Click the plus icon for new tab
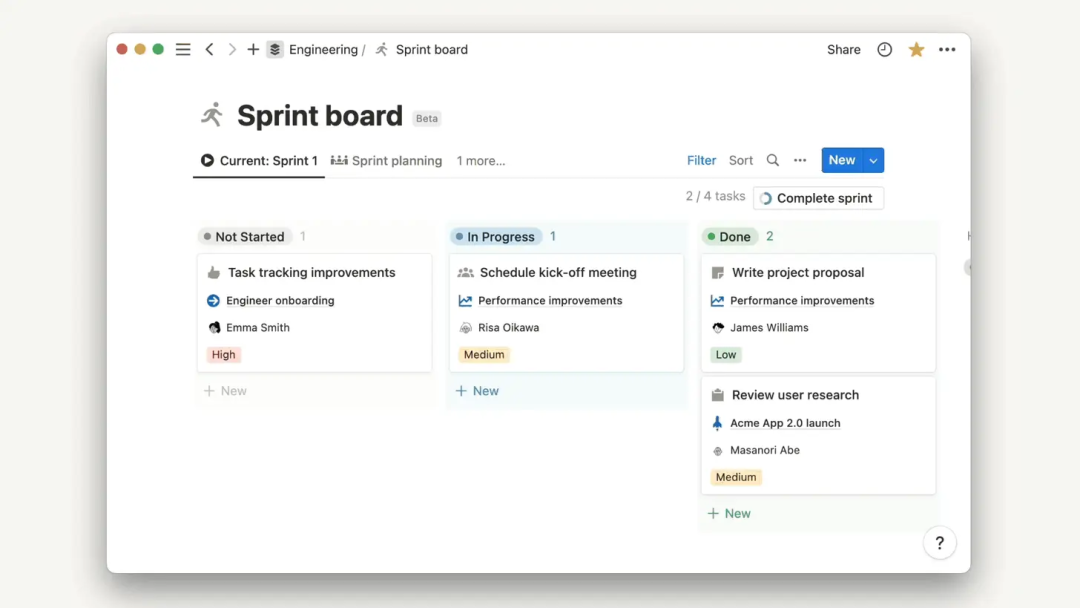 (253, 49)
